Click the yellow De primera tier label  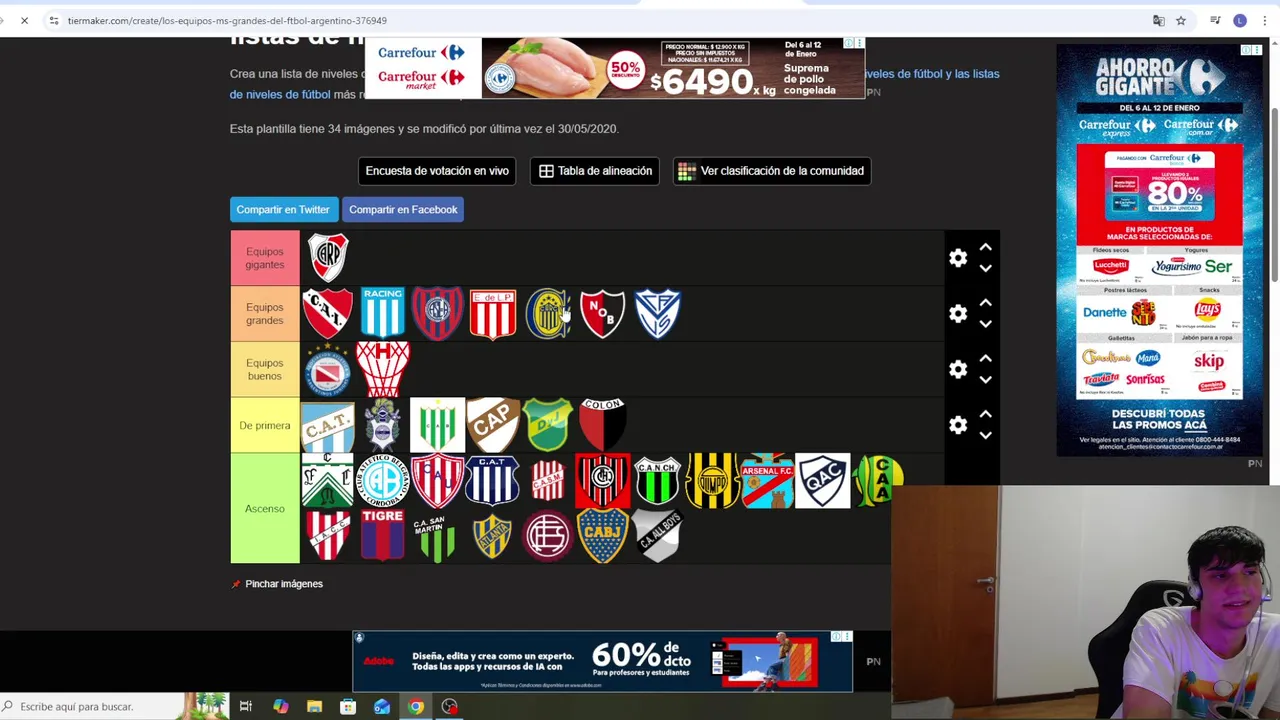pyautogui.click(x=265, y=426)
